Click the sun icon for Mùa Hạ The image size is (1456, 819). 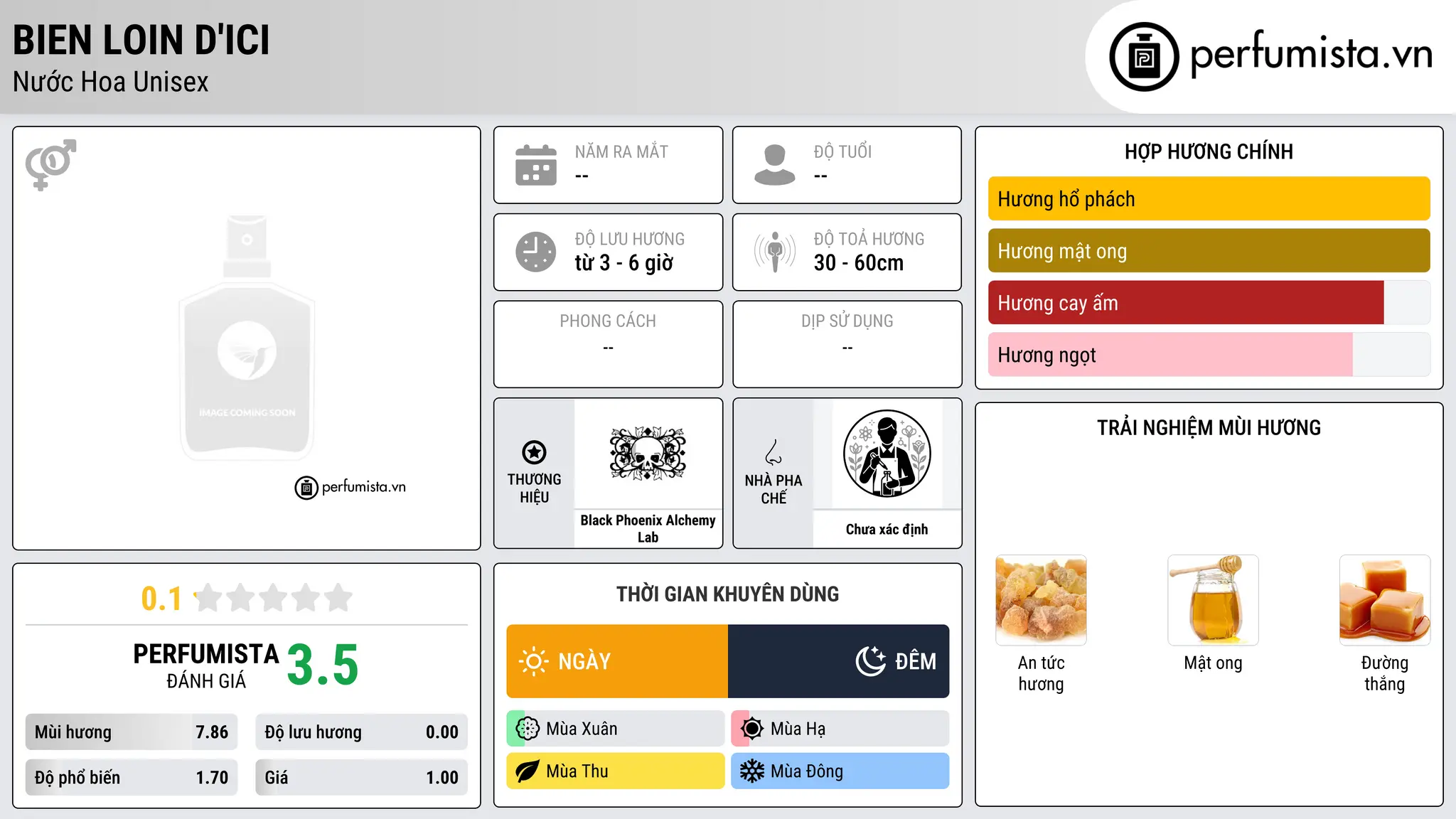(752, 729)
